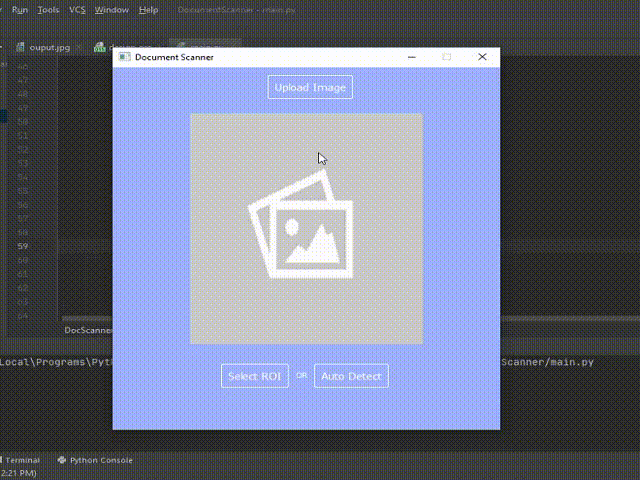640x480 pixels.
Task: Click the Scanner/main.py path in console
Action: (x=547, y=362)
